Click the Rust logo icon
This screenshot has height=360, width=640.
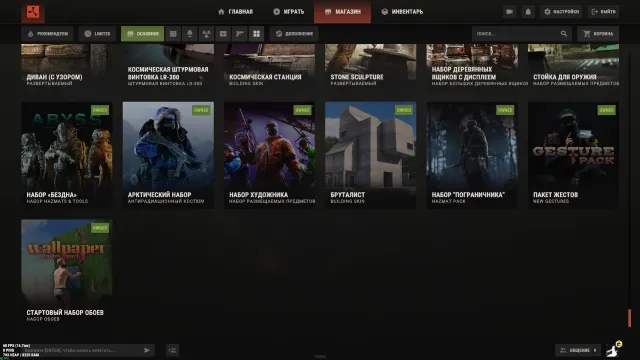[33, 11]
